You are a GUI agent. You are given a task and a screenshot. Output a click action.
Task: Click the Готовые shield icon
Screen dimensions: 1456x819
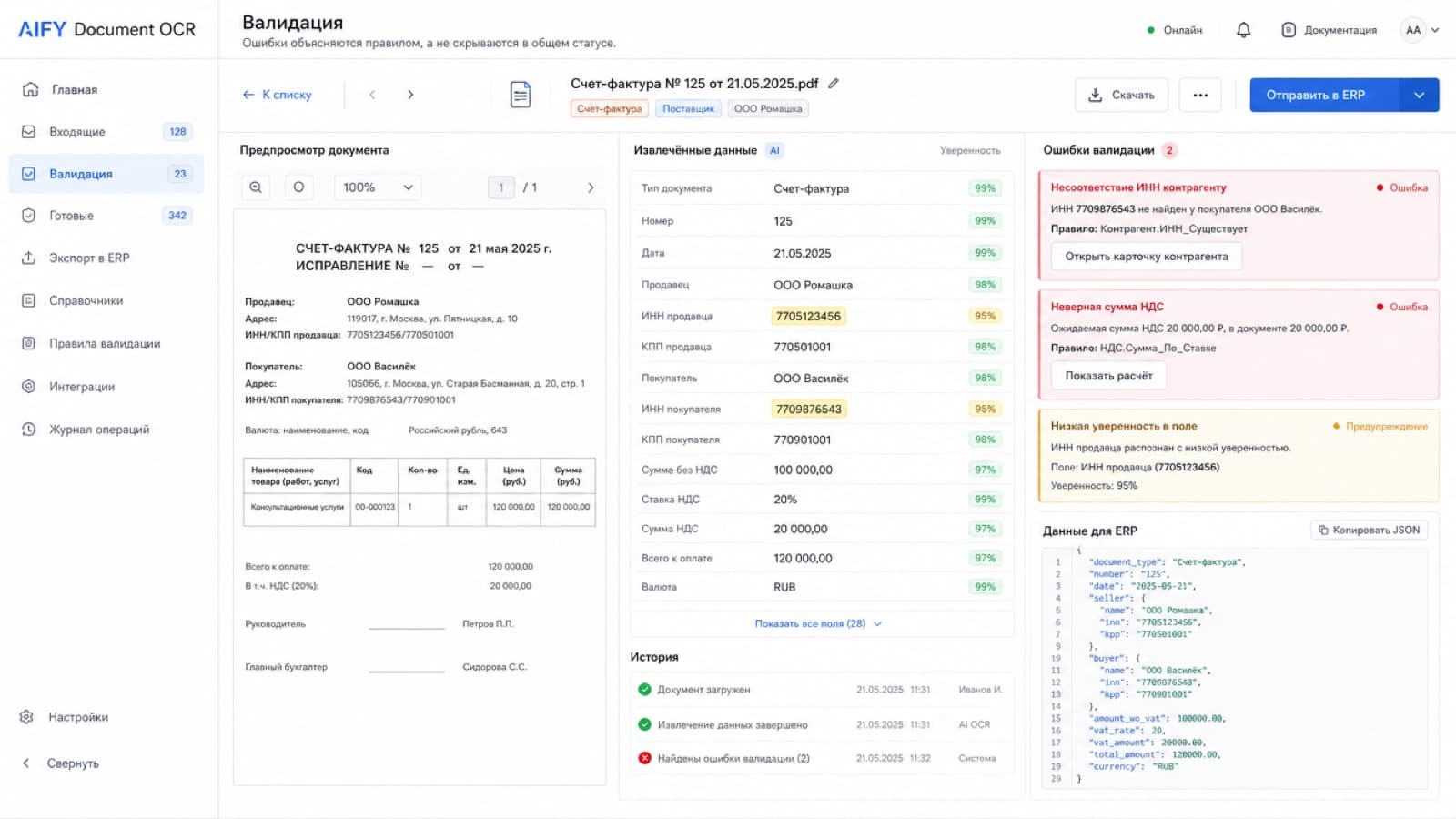(29, 216)
